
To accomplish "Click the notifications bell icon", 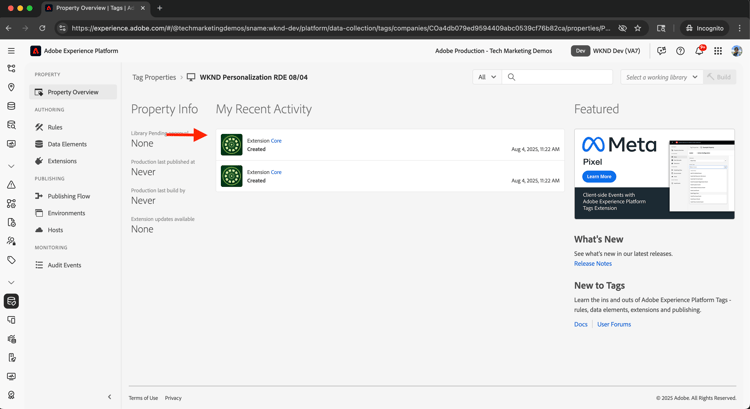I will 699,51.
